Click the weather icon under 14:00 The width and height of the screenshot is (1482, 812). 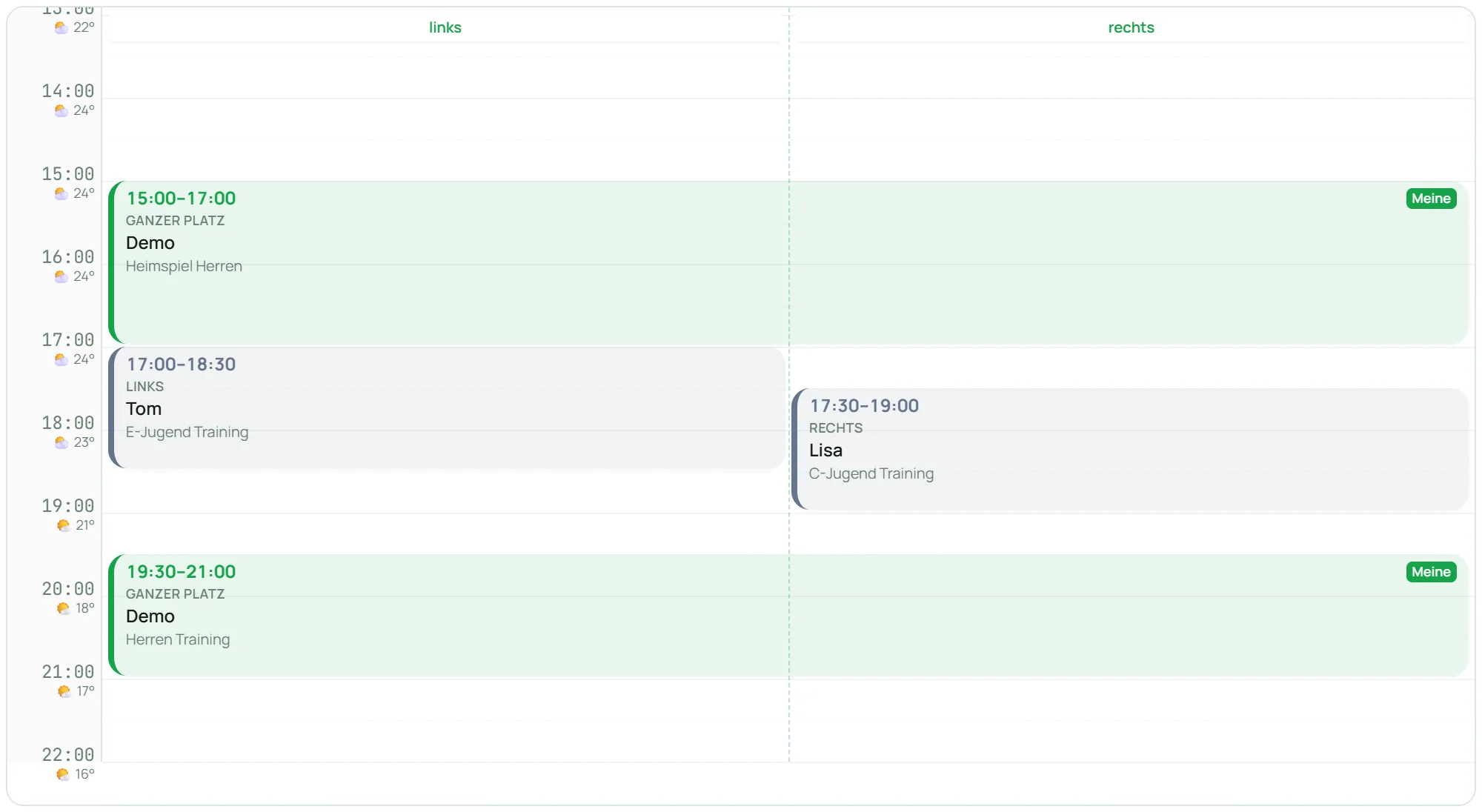[62, 110]
